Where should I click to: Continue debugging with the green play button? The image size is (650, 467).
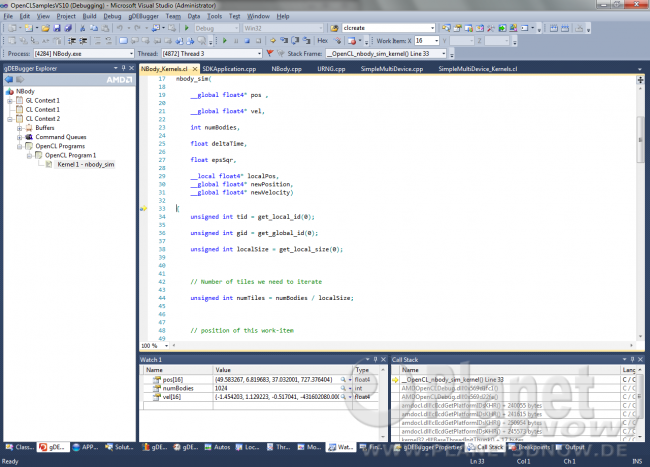225,41
